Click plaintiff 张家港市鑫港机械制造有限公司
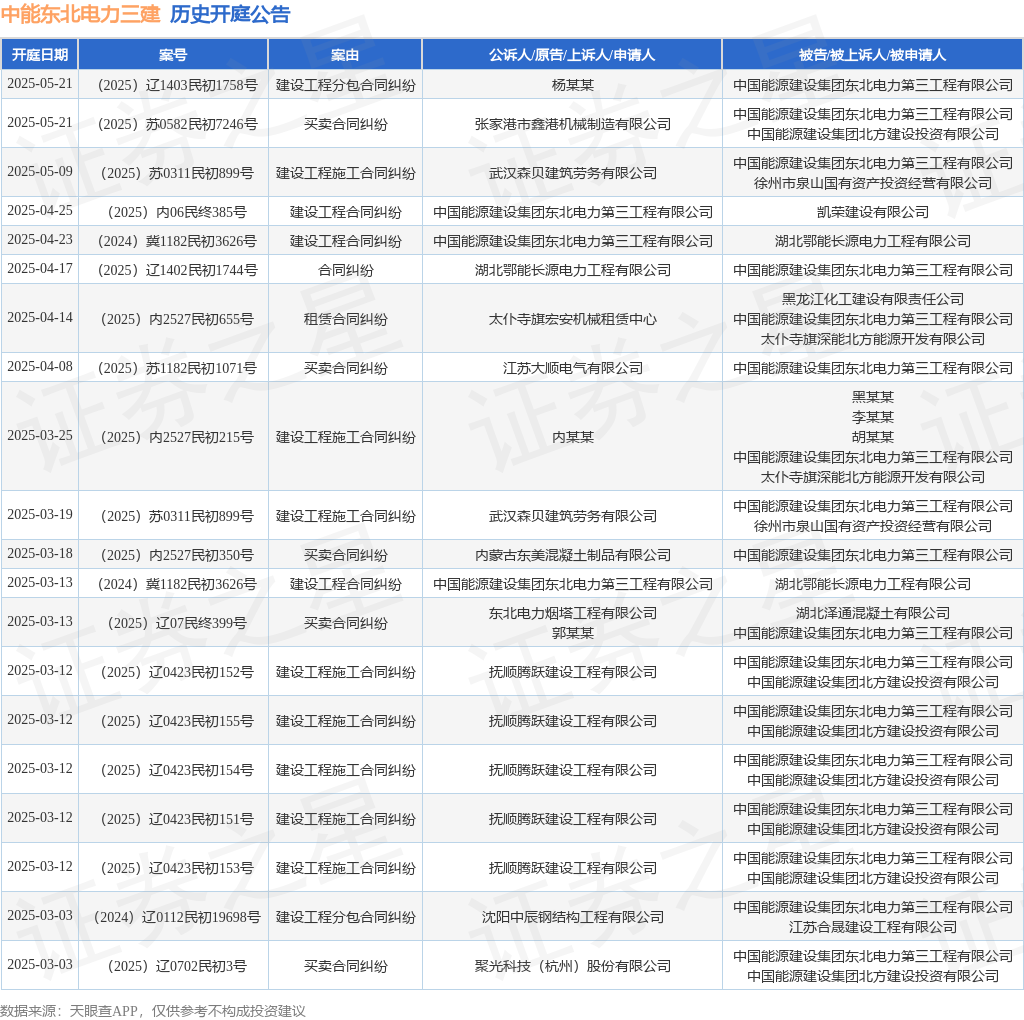This screenshot has height=1020, width=1024. click(x=573, y=124)
